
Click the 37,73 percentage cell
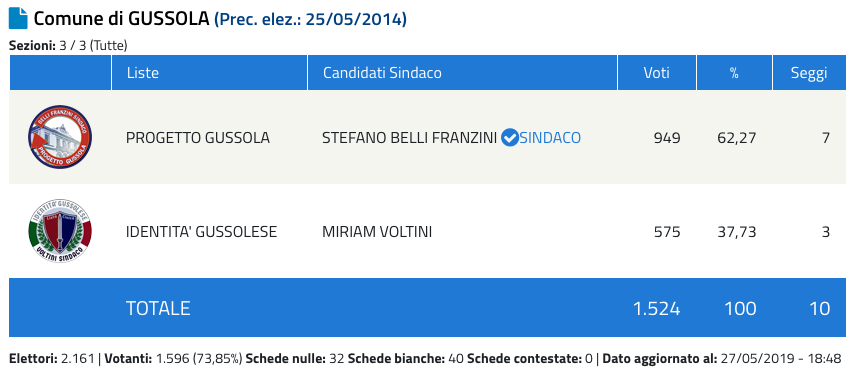click(737, 232)
